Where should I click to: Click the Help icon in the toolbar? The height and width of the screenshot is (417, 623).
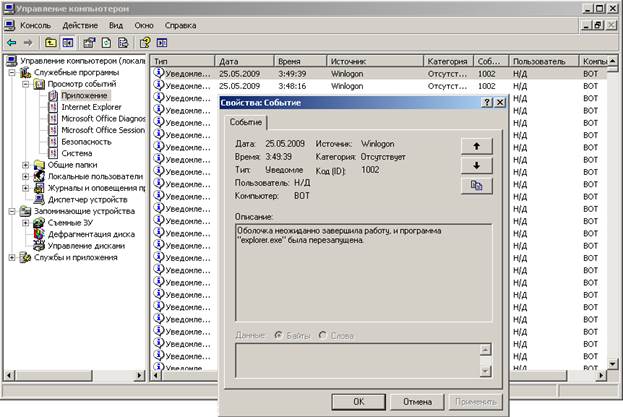pos(144,43)
